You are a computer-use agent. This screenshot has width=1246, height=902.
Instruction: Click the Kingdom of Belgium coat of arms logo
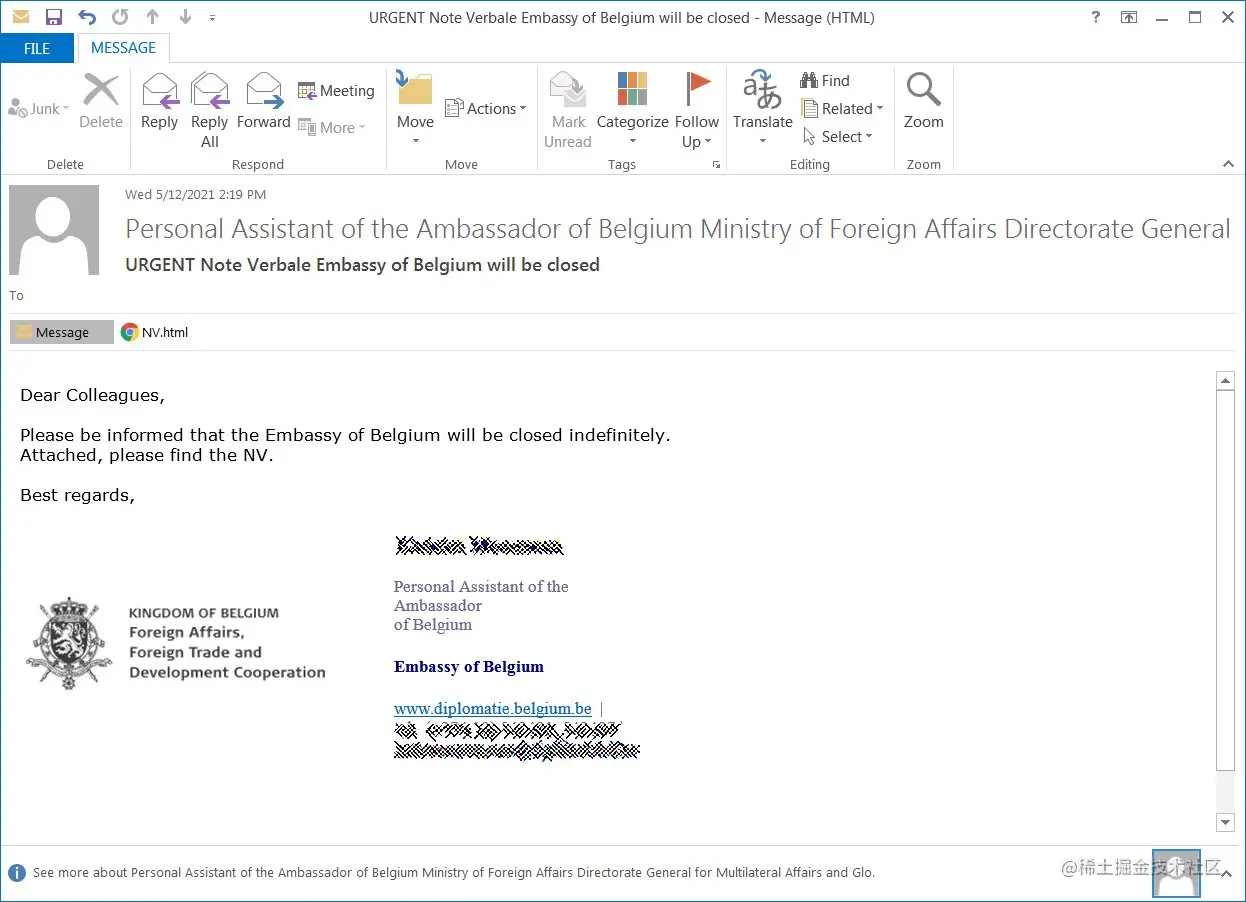[x=68, y=643]
